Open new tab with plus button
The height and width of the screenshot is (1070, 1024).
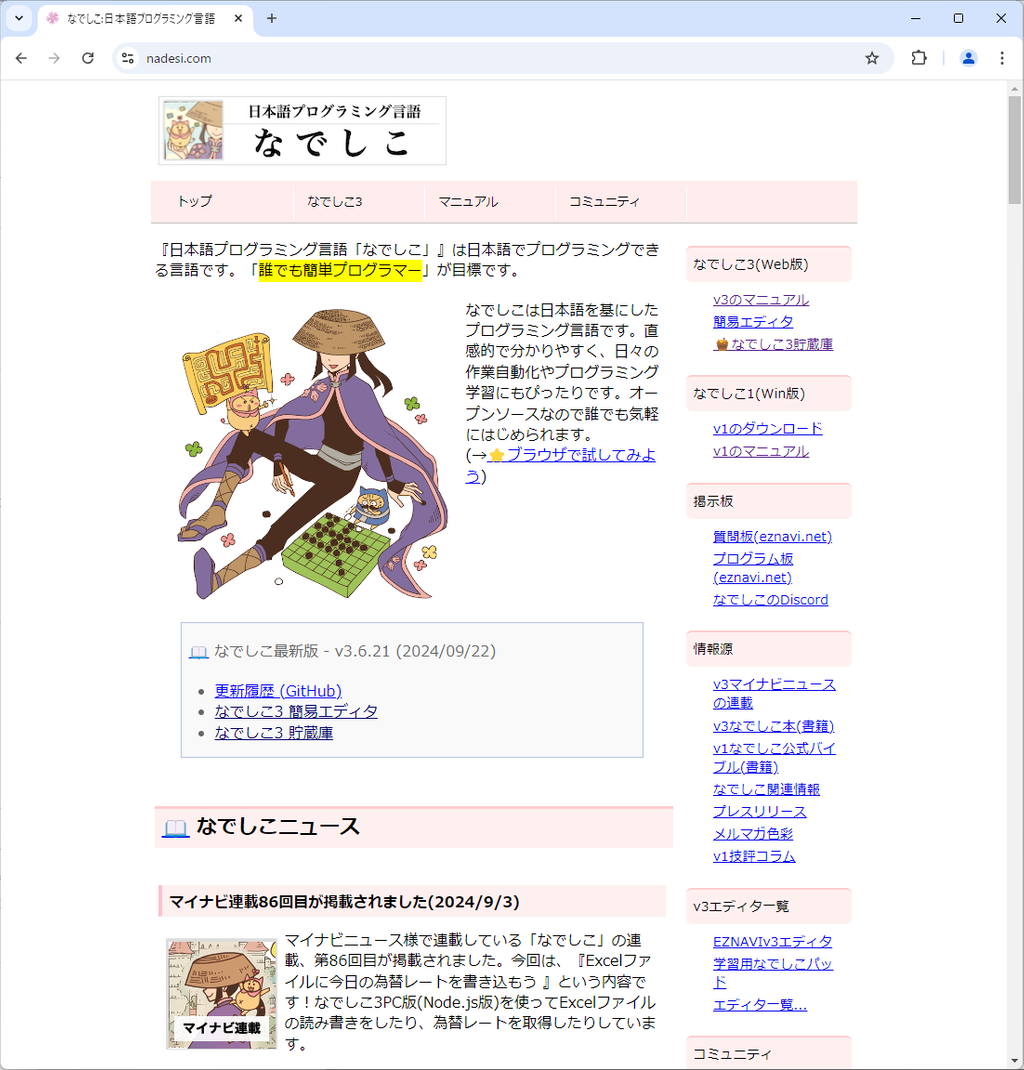[x=272, y=18]
